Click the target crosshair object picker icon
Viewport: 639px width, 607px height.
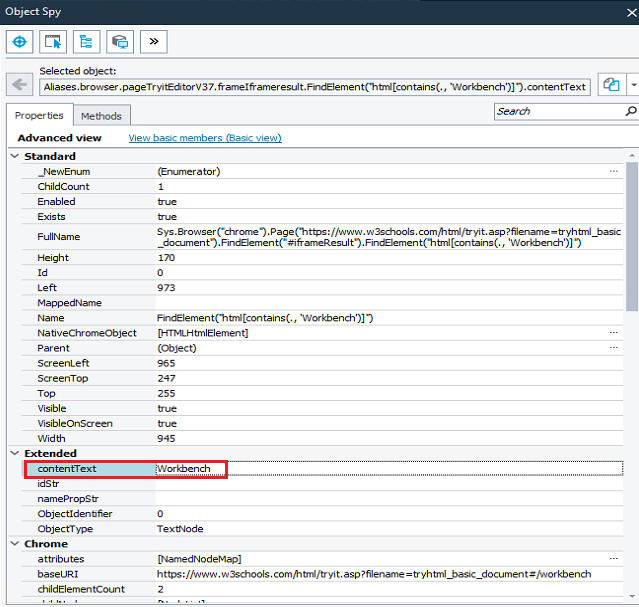pyautogui.click(x=20, y=41)
